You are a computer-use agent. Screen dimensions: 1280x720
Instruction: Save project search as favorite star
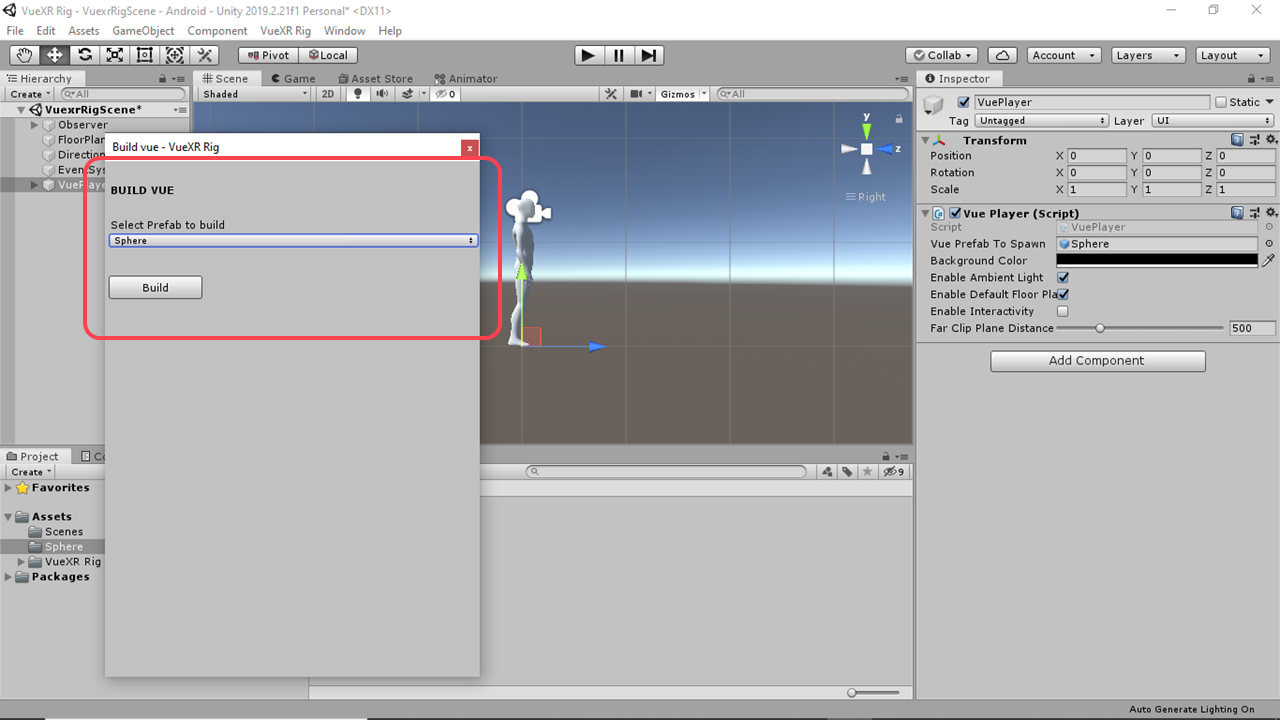(868, 472)
